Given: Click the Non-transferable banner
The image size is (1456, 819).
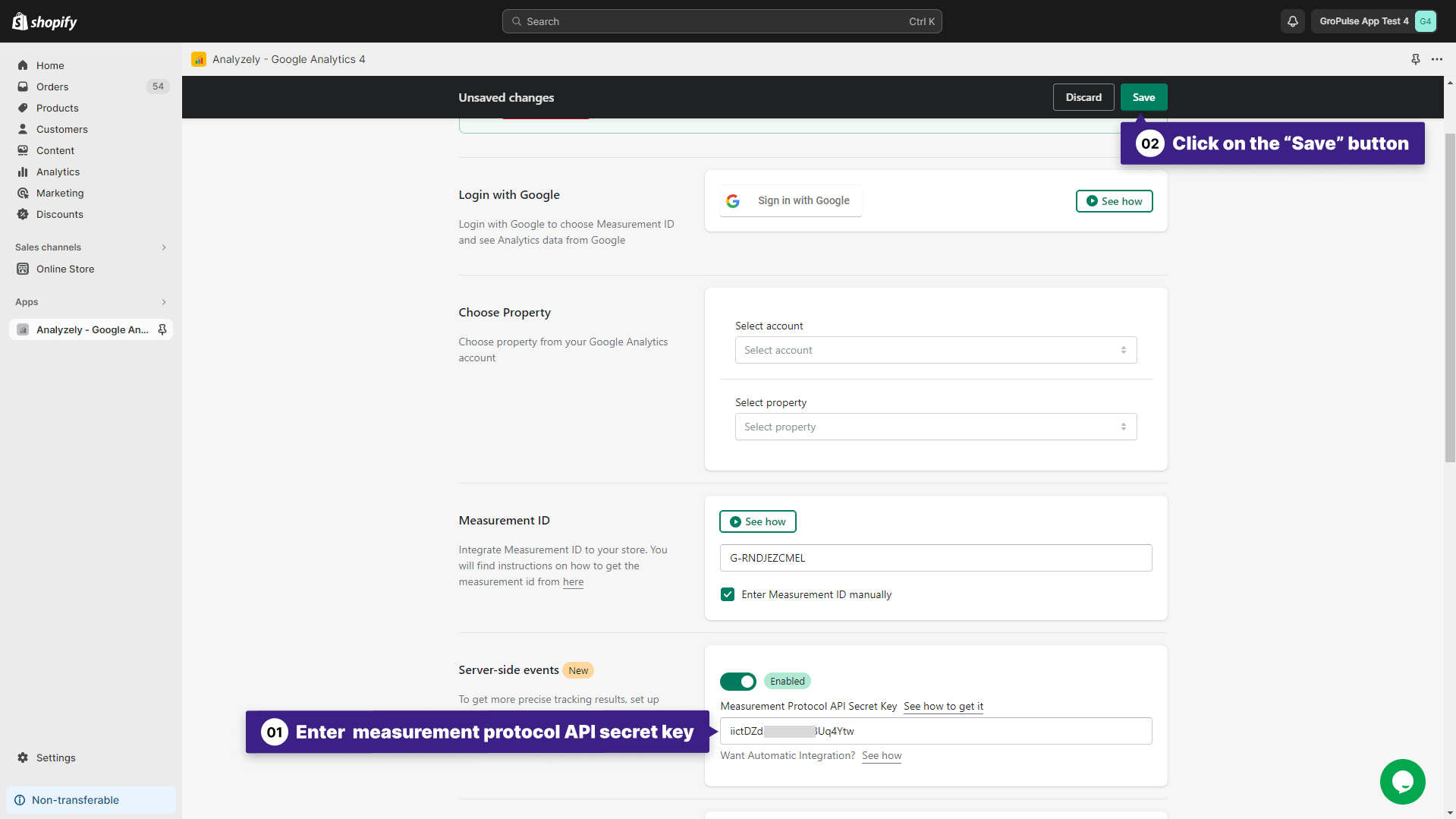Looking at the screenshot, I should 91,800.
